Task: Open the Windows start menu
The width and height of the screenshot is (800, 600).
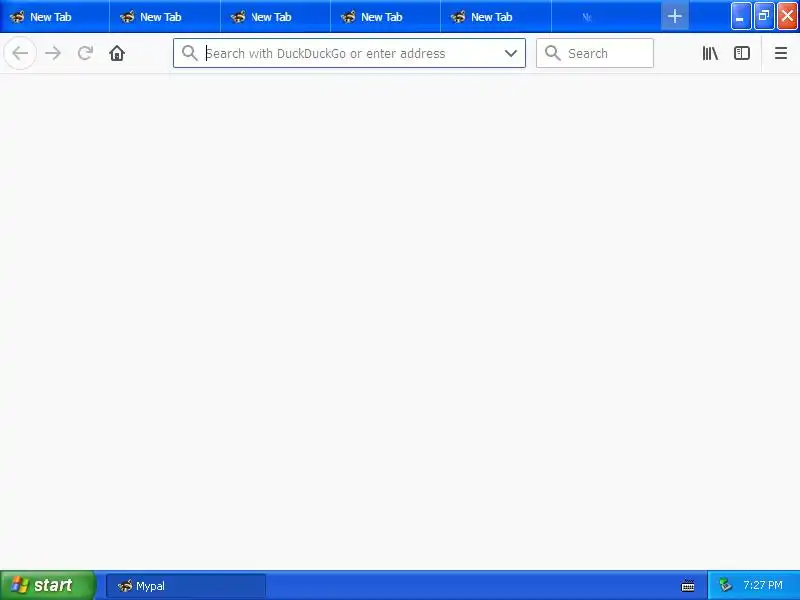Action: (x=48, y=585)
